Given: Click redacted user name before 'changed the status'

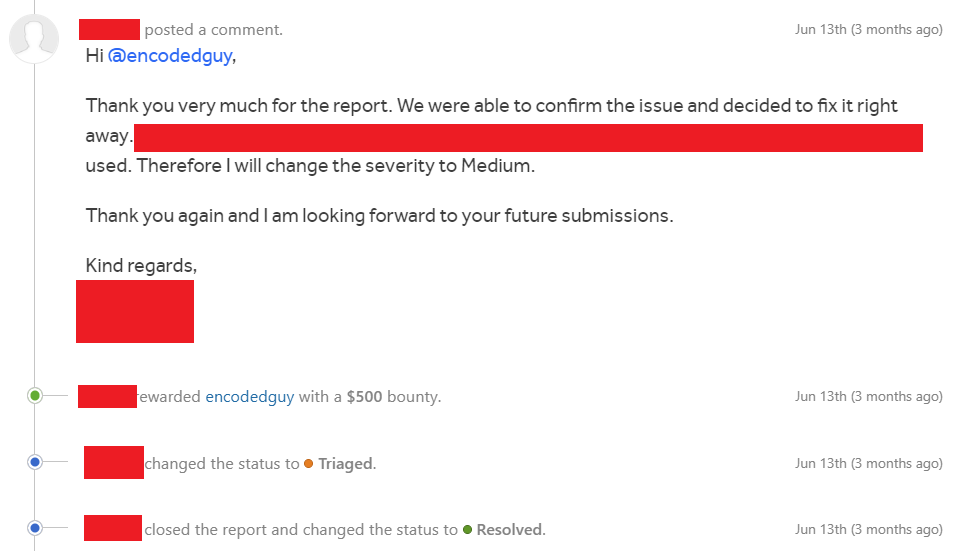Looking at the screenshot, I should 114,463.
